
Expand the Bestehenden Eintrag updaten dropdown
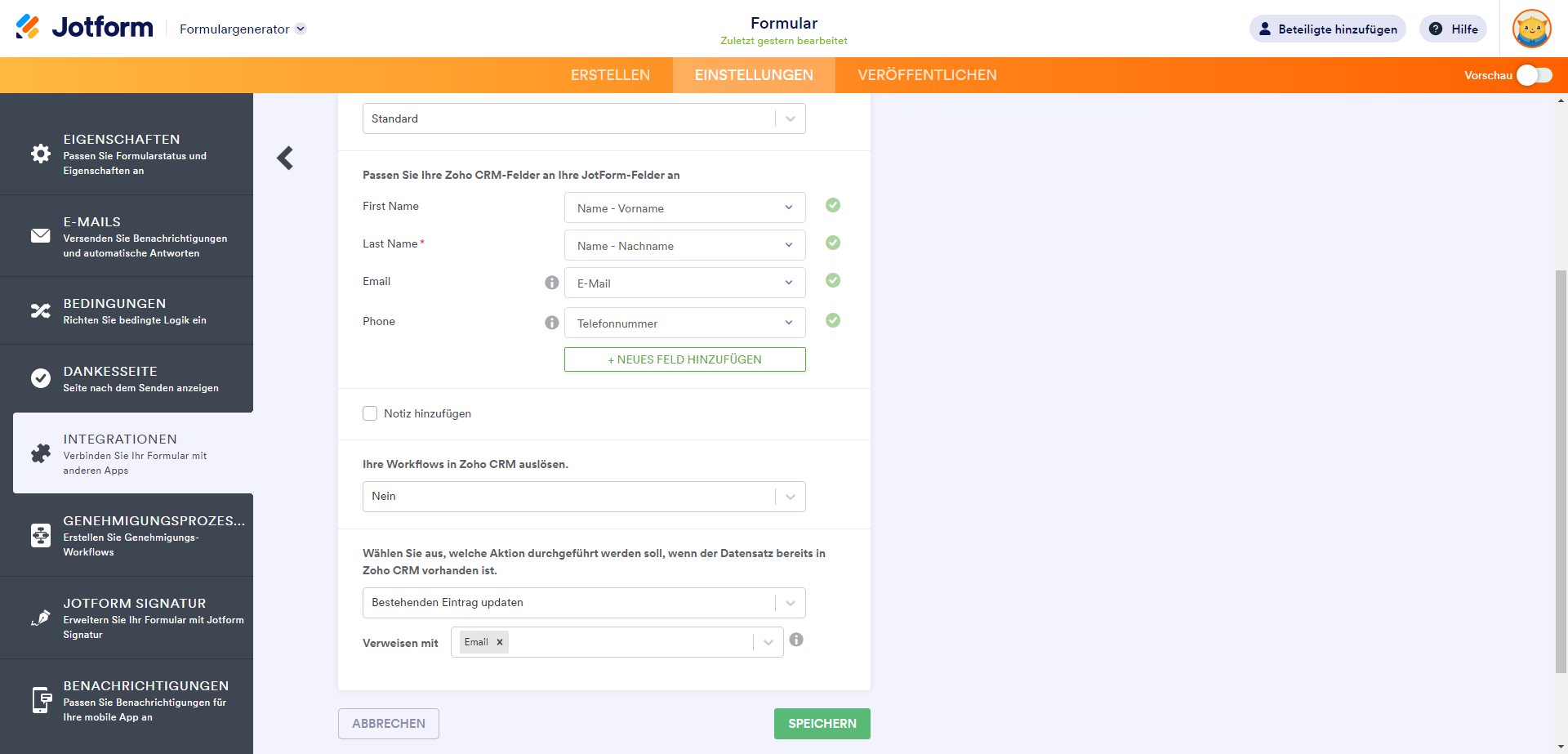[x=584, y=603]
